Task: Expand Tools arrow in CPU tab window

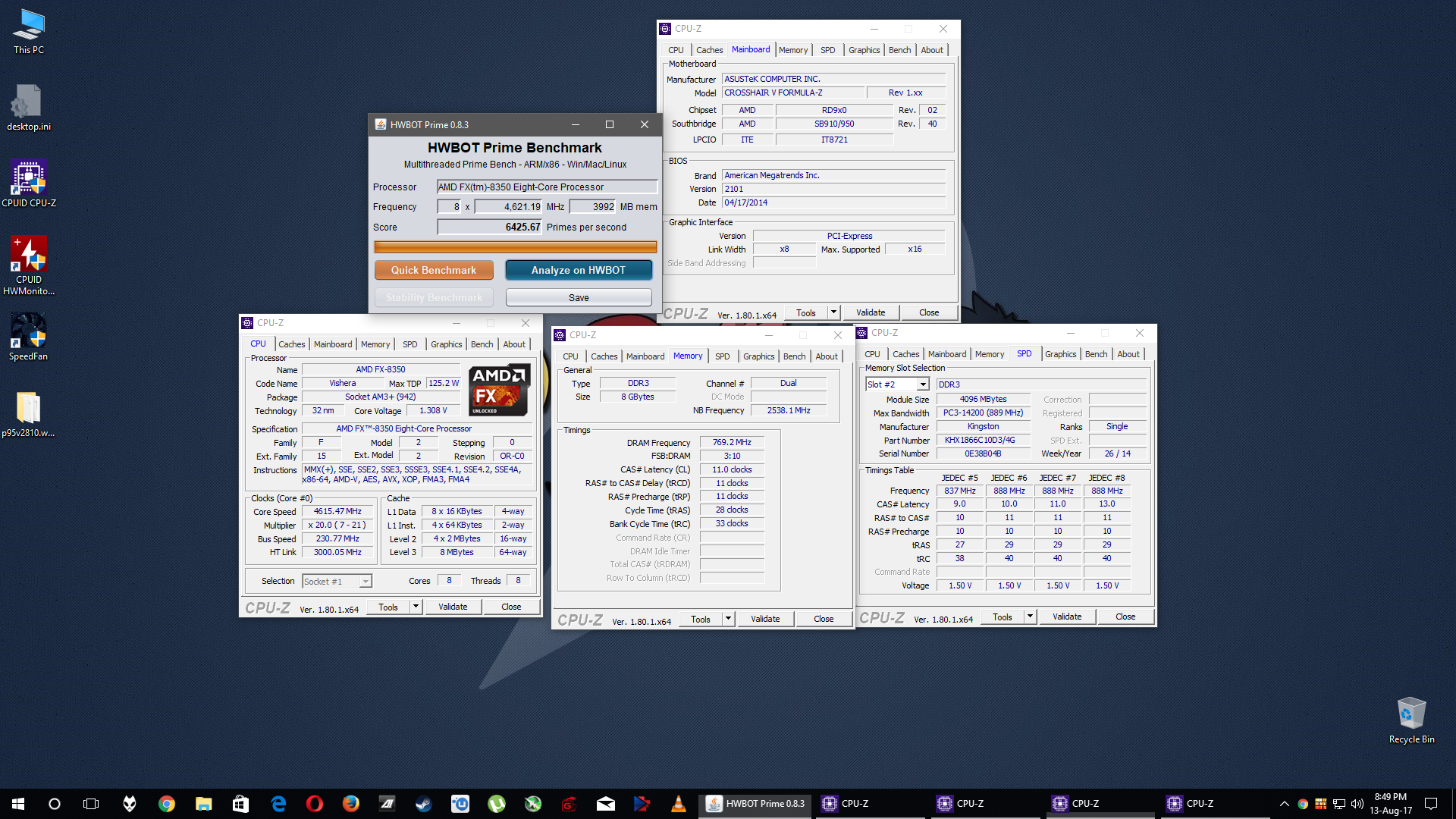Action: click(416, 607)
